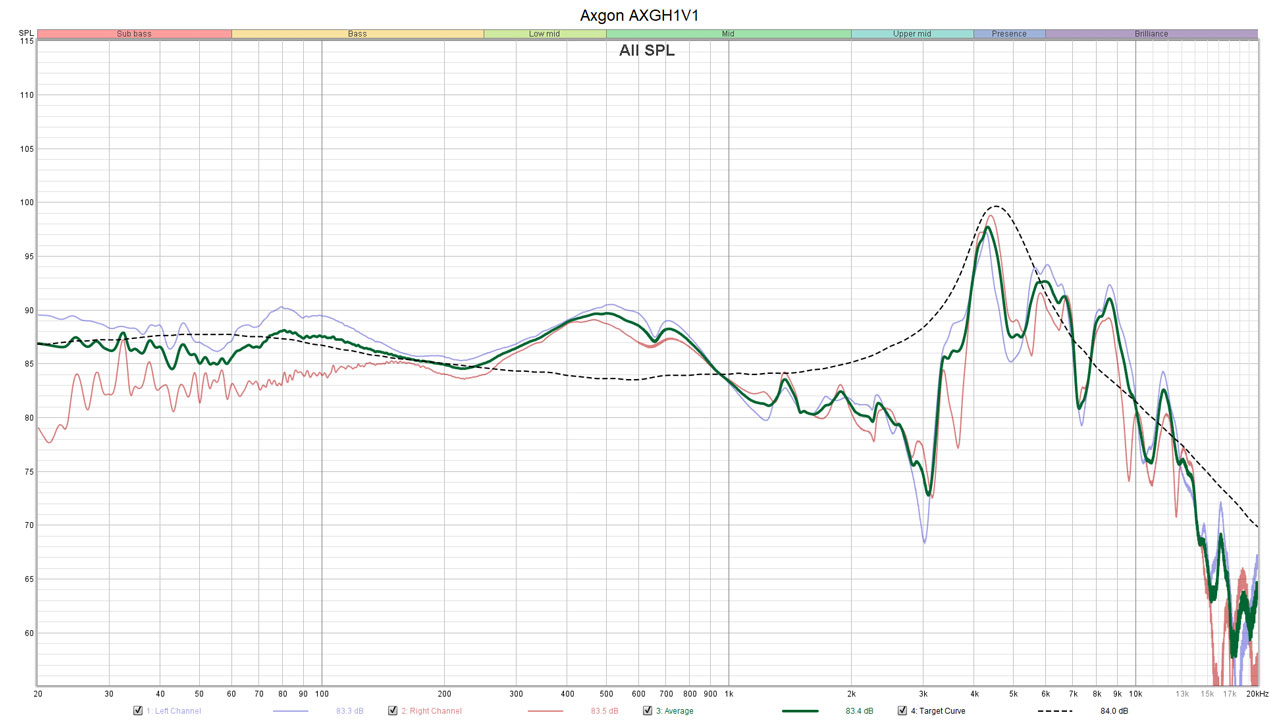This screenshot has width=1280, height=720.
Task: Click the 60 value on SPL axis
Action: (28, 633)
